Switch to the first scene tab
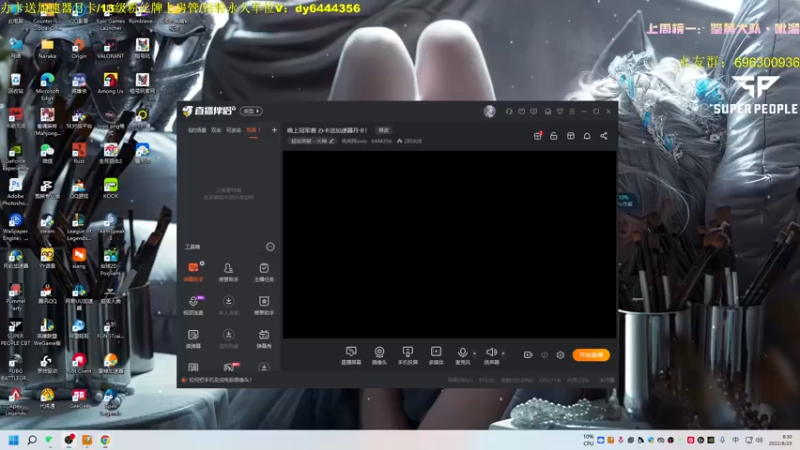Viewport: 800px width, 450px height. (x=197, y=130)
